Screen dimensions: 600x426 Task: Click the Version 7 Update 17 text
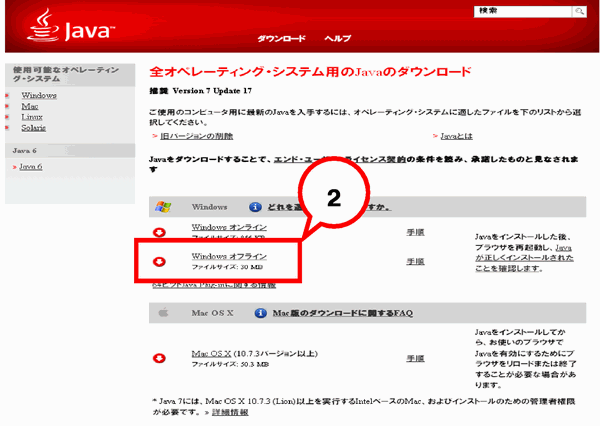pos(212,91)
